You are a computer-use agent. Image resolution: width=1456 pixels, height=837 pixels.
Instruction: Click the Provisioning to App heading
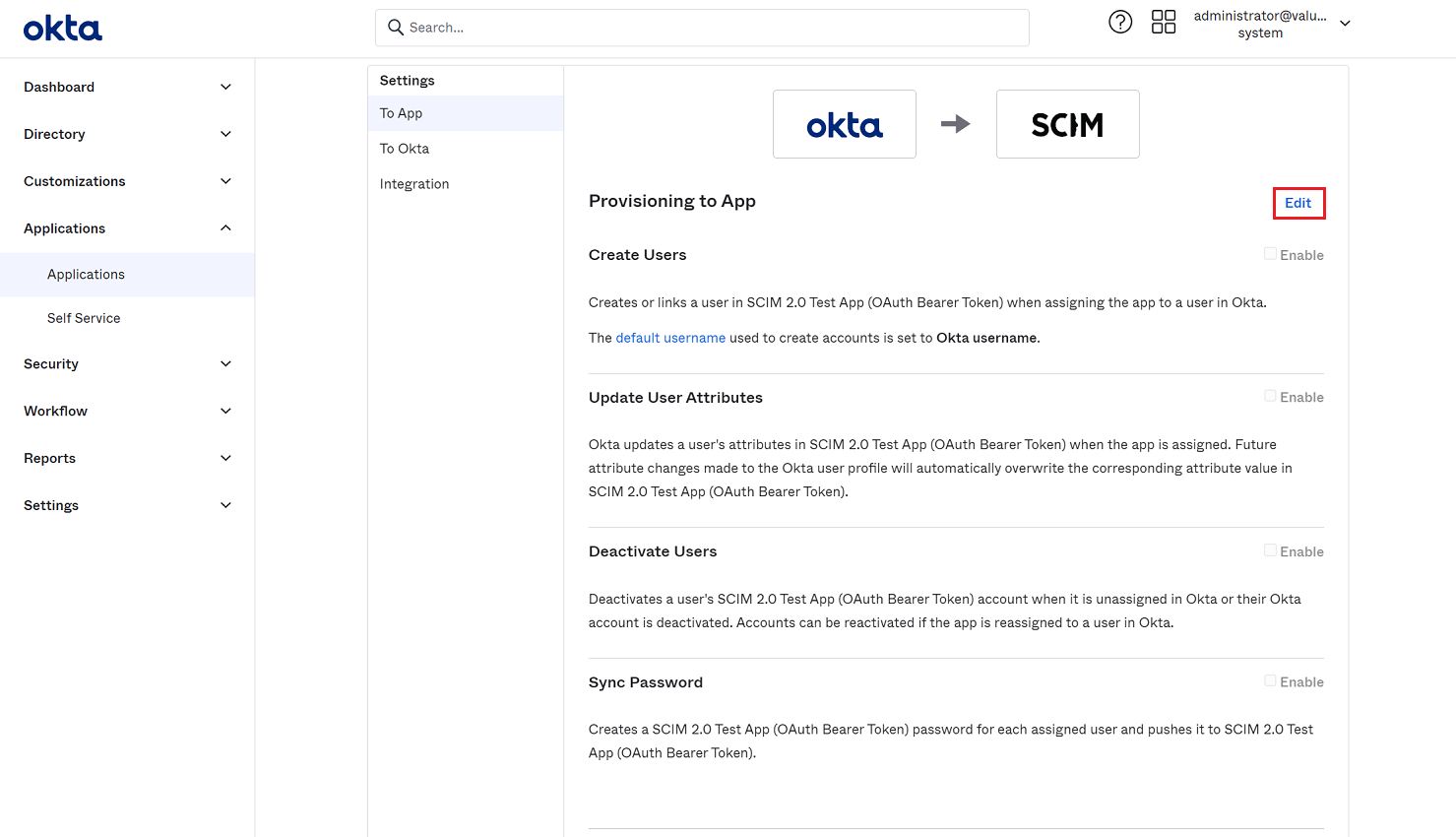672,201
